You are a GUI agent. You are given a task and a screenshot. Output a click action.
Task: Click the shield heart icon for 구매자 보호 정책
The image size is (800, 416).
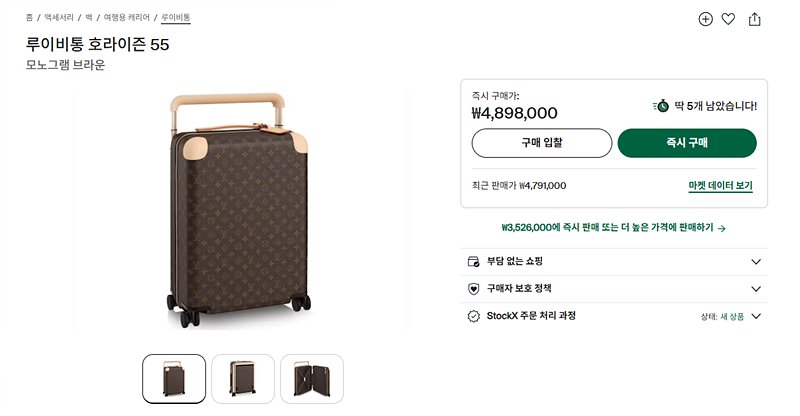473,289
